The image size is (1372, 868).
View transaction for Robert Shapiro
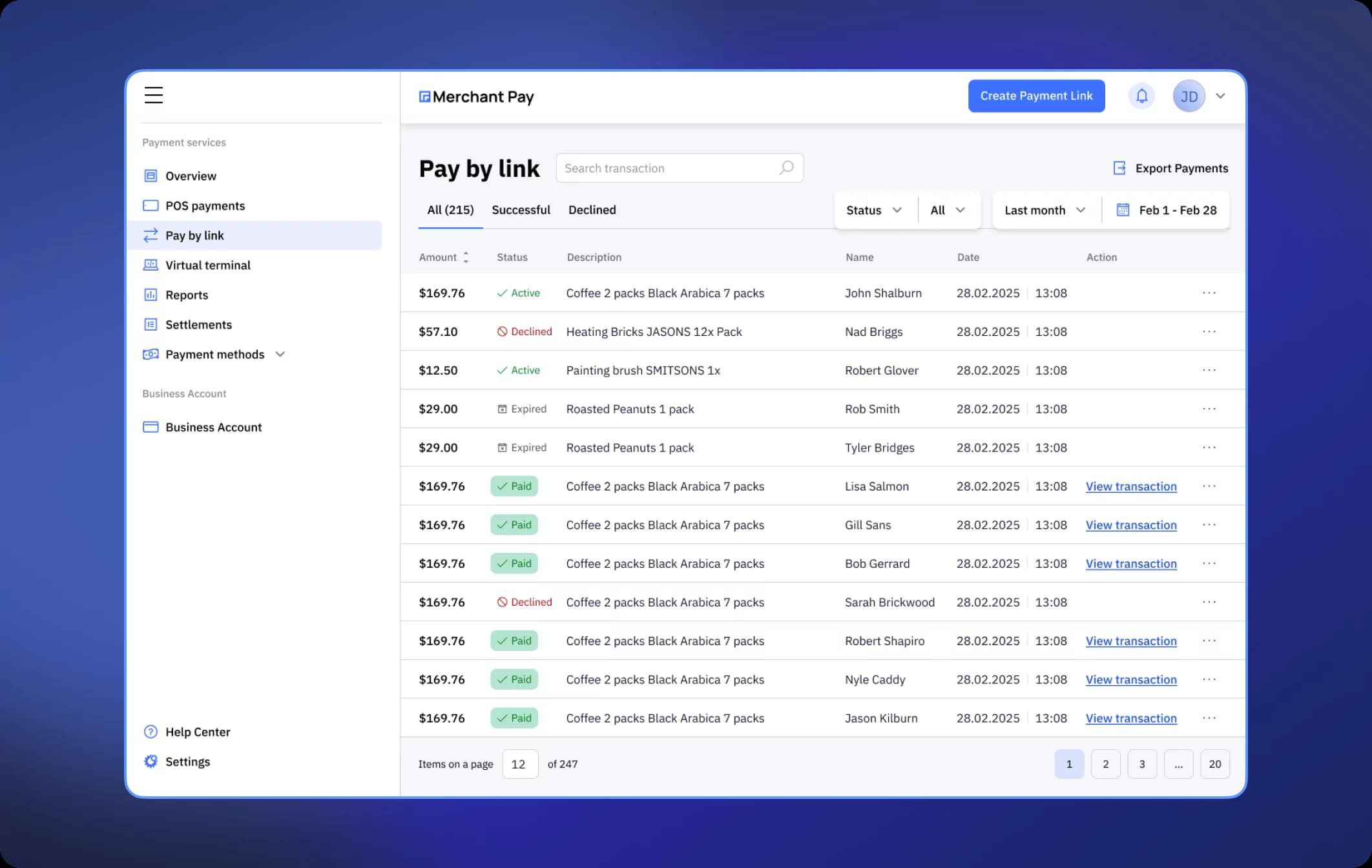point(1131,641)
